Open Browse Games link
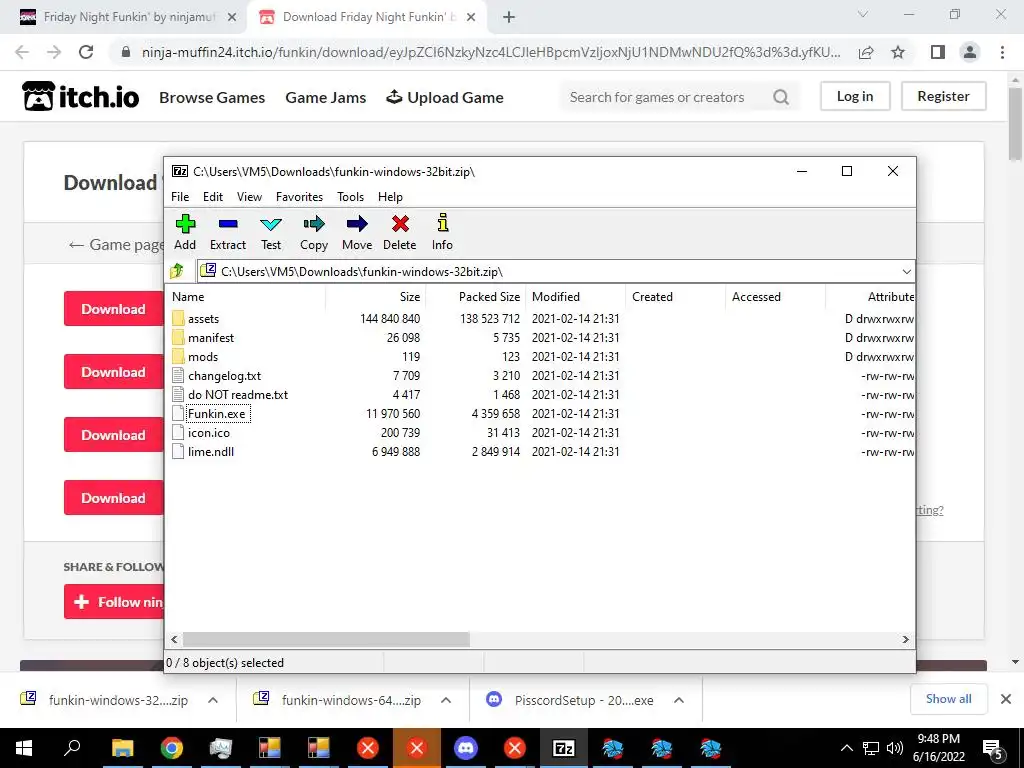The height and width of the screenshot is (768, 1024). [212, 97]
